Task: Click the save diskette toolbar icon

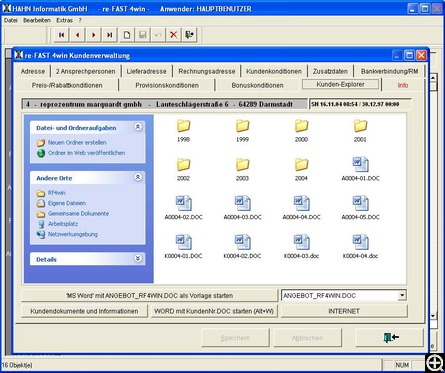Action: coord(142,35)
